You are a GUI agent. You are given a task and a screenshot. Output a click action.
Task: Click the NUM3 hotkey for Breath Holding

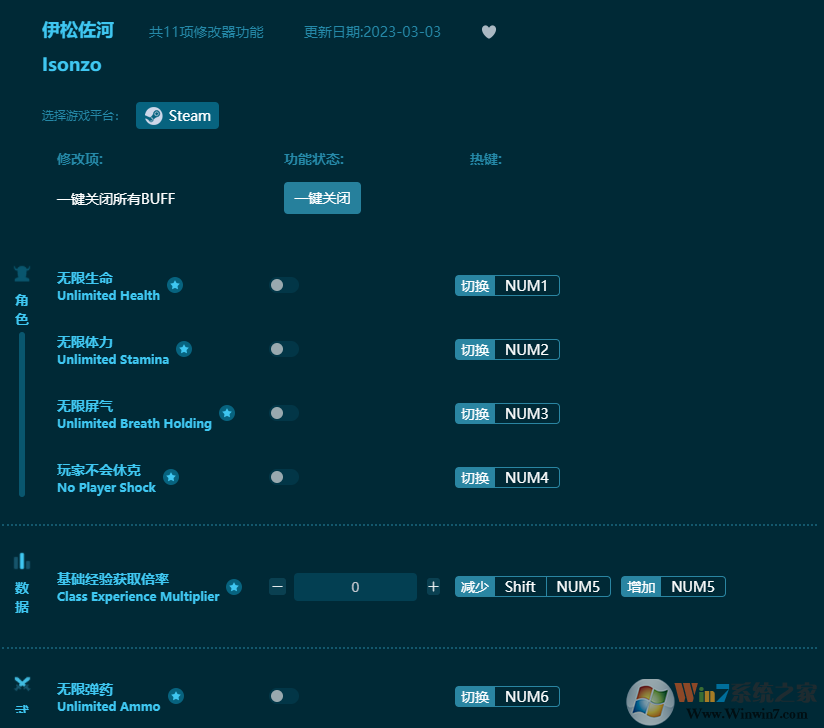527,414
